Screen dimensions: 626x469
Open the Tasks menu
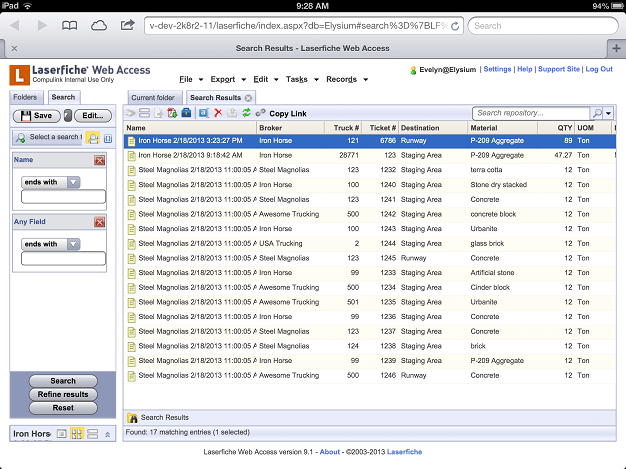302,79
